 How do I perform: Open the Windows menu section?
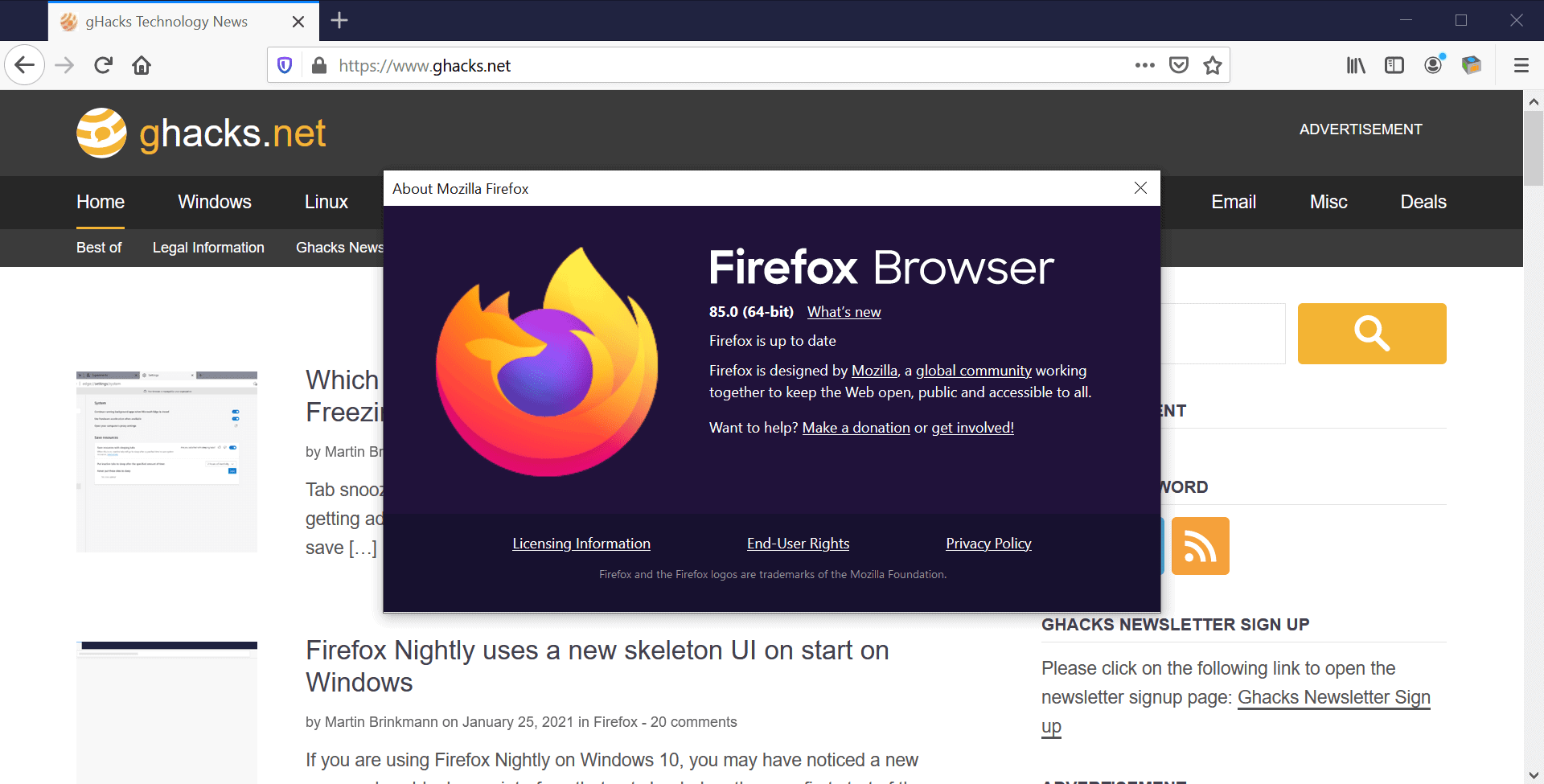(x=215, y=202)
